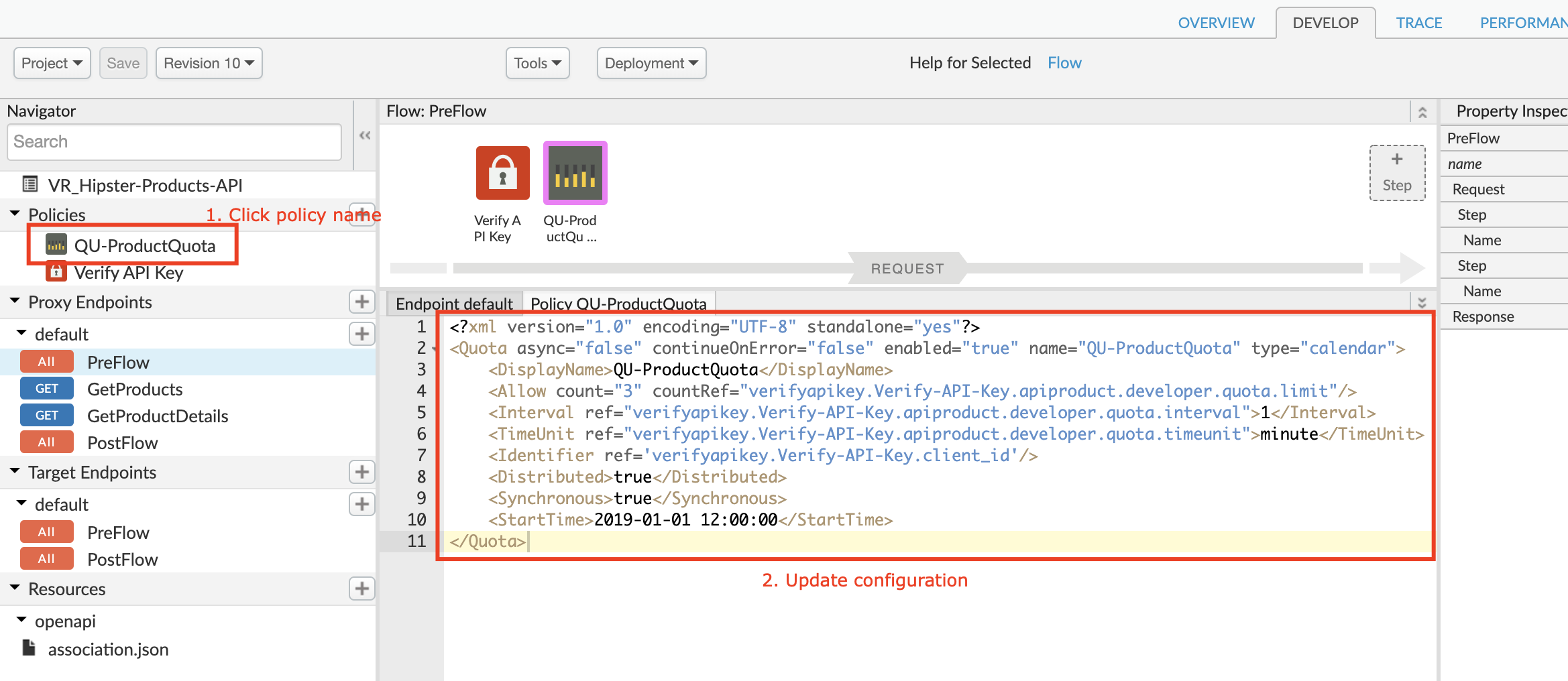The image size is (1568, 681).
Task: Open the Policy QU-ProductQuota editor tab
Action: 618,304
